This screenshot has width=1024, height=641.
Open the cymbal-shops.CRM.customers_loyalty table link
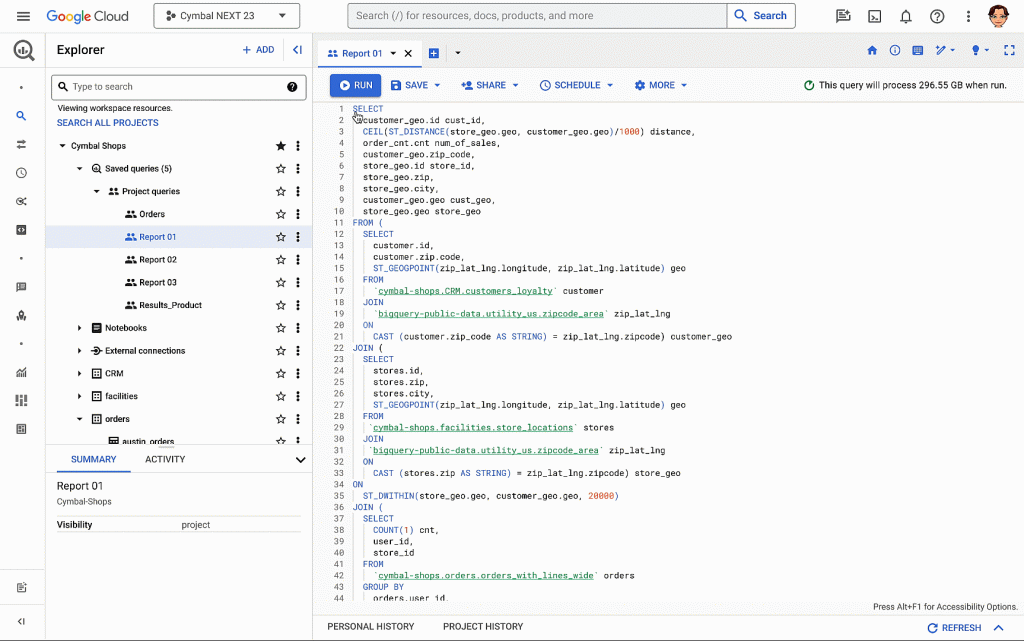pos(465,291)
